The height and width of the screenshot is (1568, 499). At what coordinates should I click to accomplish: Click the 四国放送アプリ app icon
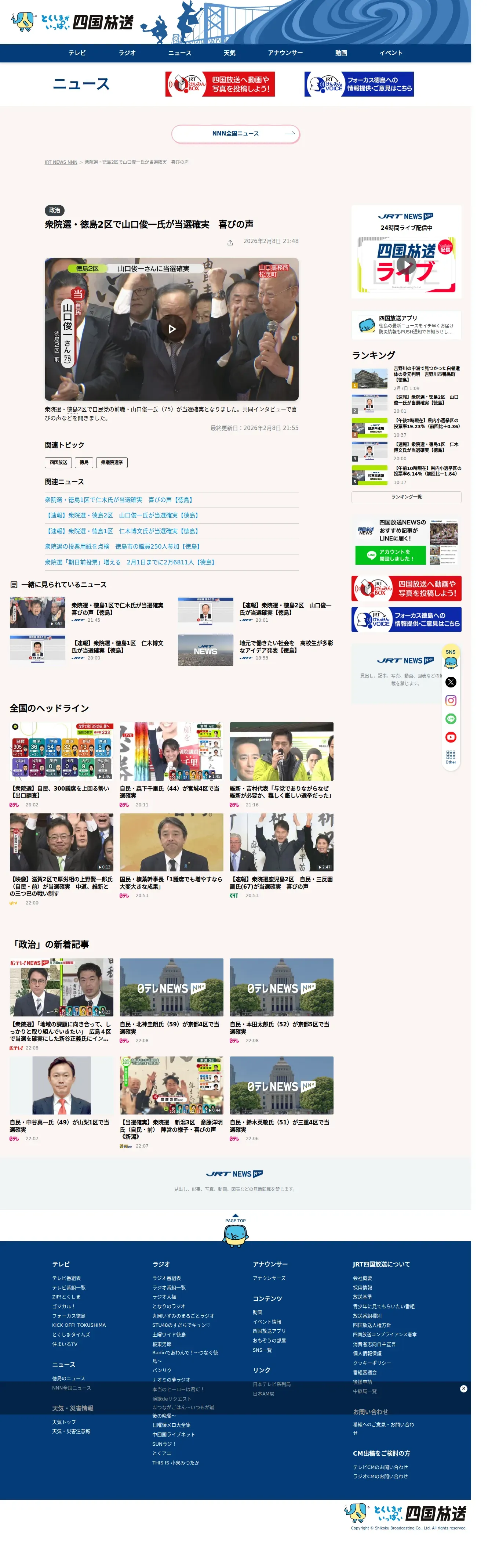point(366,325)
